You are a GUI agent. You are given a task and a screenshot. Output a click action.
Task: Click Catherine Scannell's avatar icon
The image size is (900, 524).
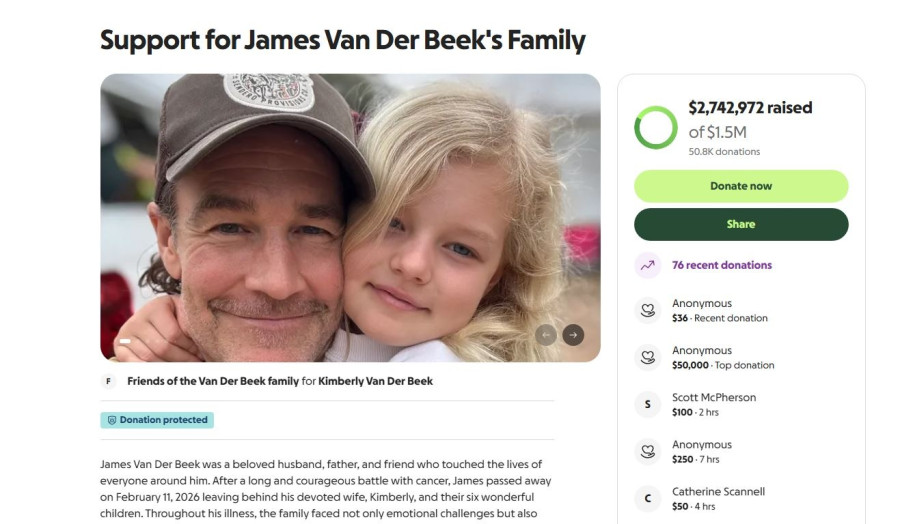pyautogui.click(x=647, y=498)
